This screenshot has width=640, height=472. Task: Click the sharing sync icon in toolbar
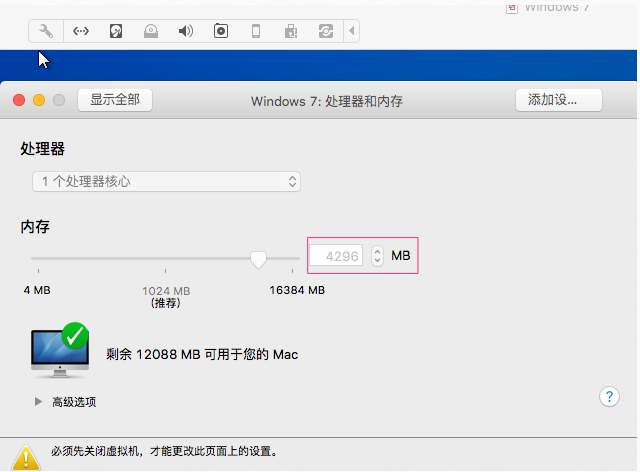pos(326,31)
